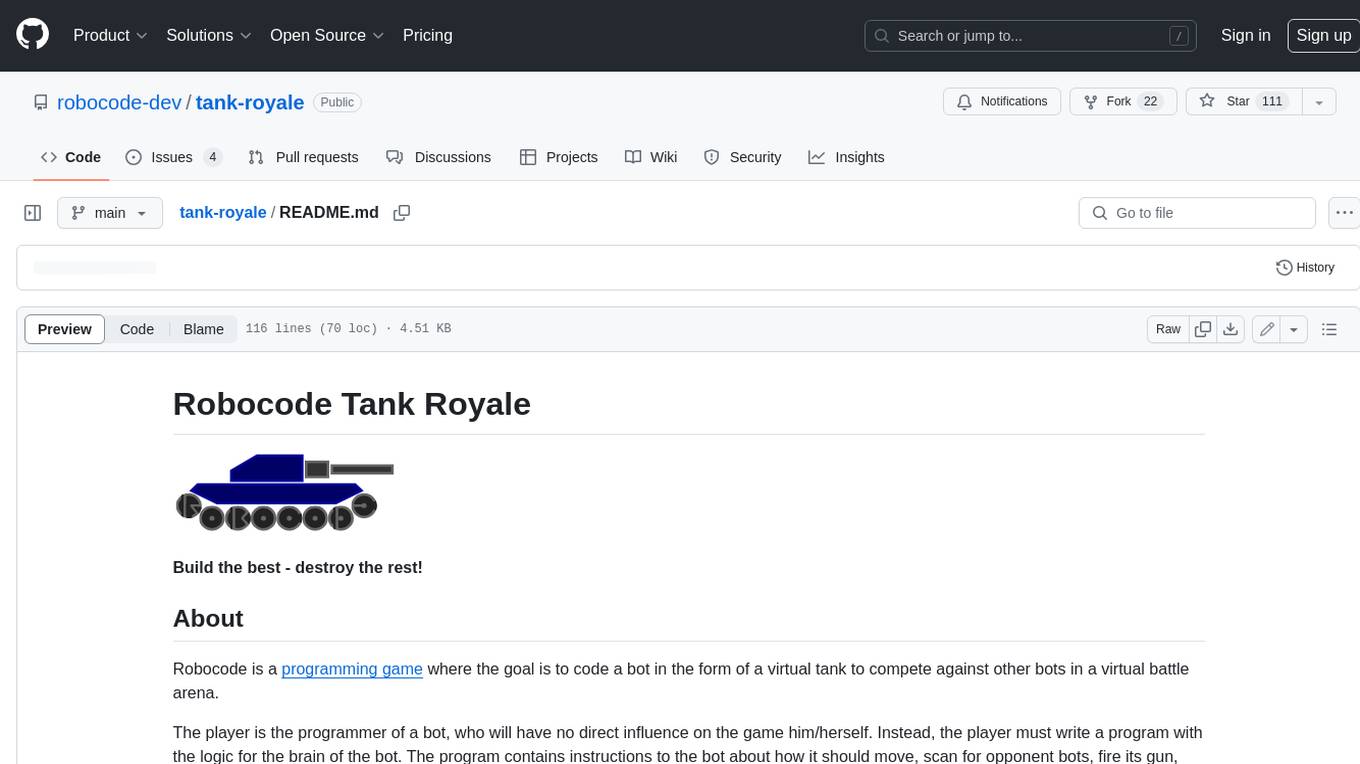Focus the Search or jump to field
Screen dimensions: 1360x764
pos(1032,36)
